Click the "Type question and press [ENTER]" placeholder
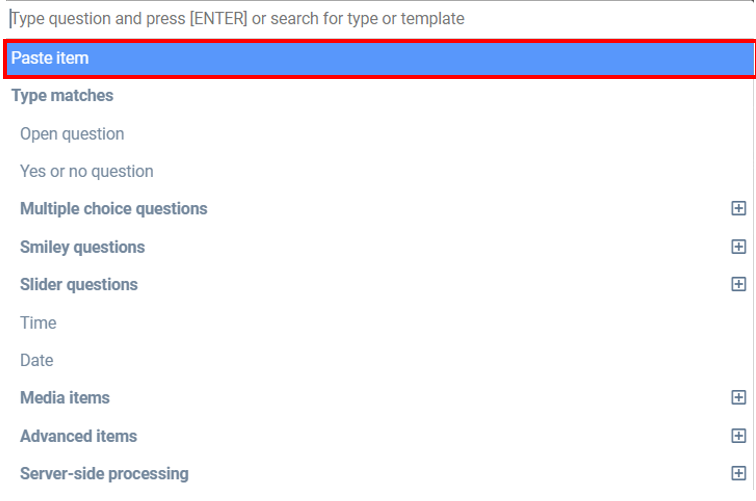Image resolution: width=756 pixels, height=501 pixels. 238,19
